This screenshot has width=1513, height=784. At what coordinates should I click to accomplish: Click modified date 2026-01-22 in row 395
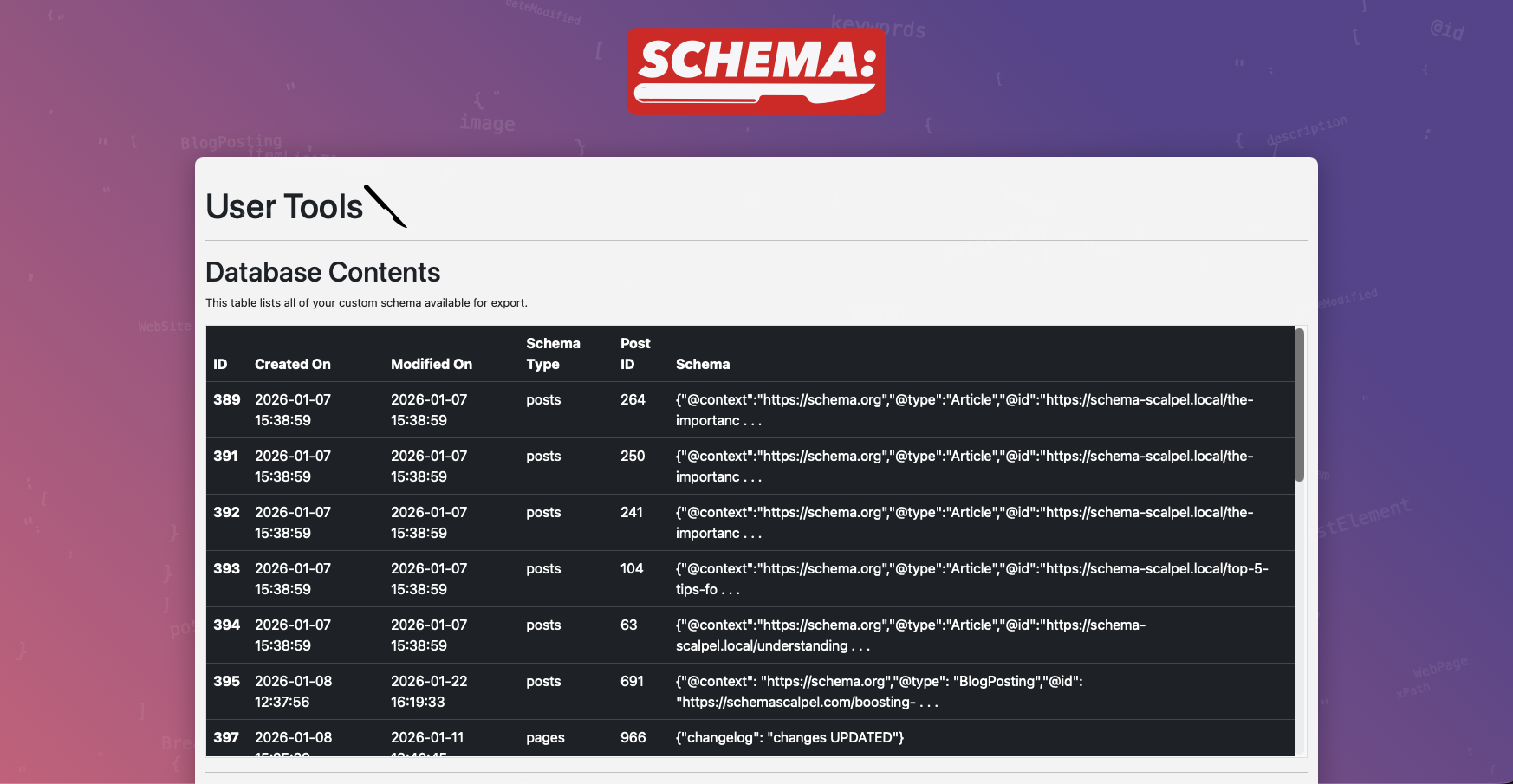click(428, 681)
